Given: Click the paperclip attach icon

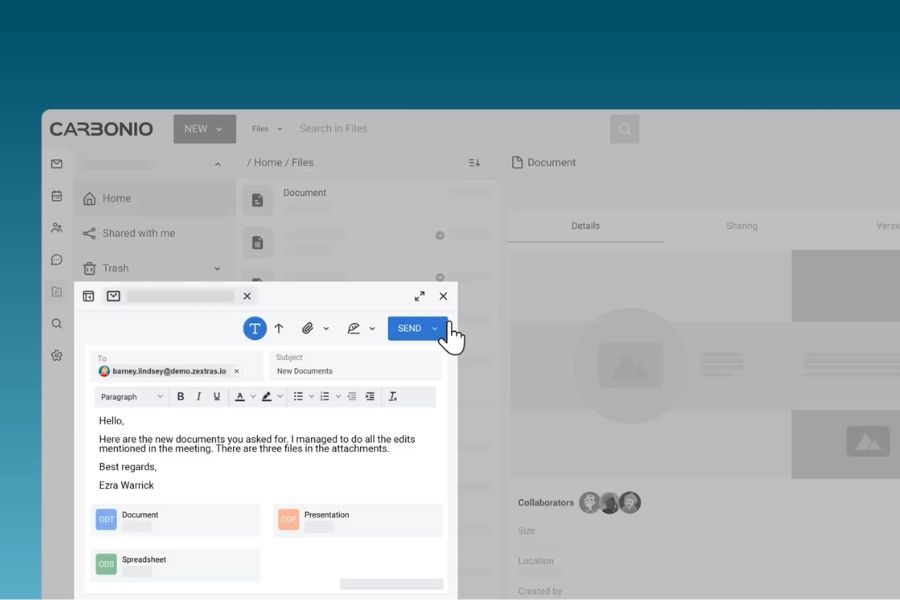Looking at the screenshot, I should (x=308, y=328).
